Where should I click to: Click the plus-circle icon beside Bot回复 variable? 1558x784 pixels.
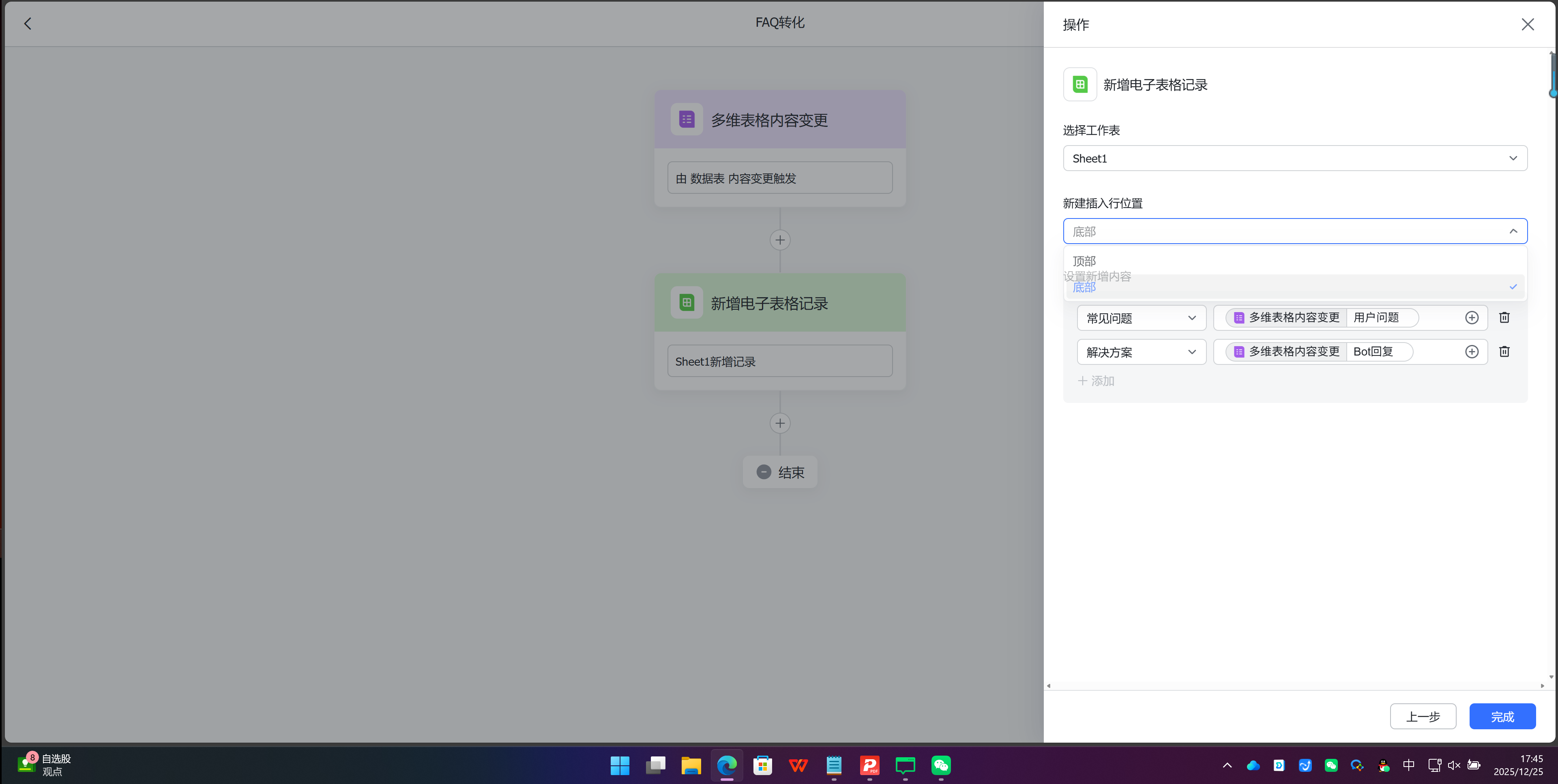coord(1472,351)
